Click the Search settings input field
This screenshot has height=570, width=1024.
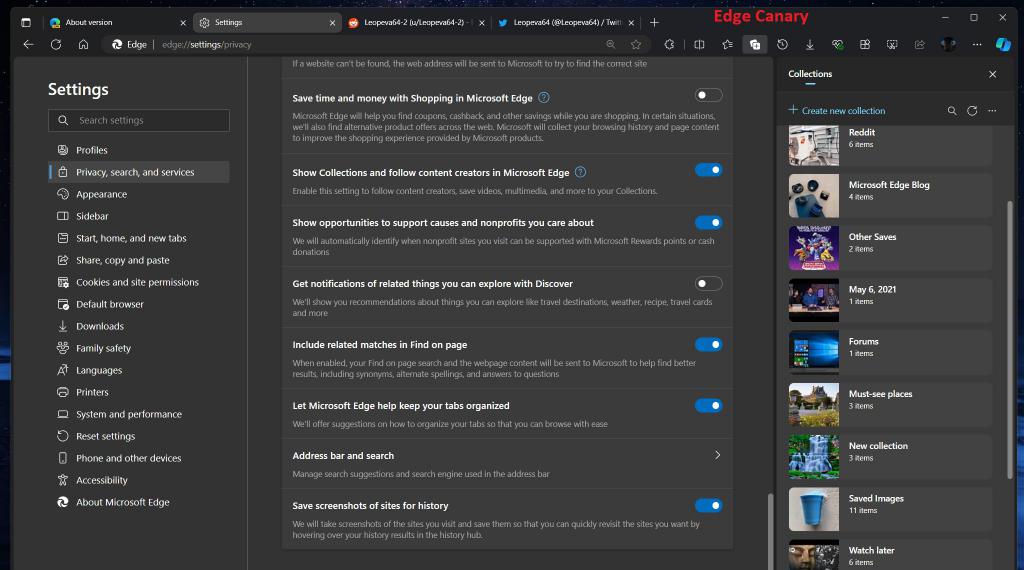139,120
